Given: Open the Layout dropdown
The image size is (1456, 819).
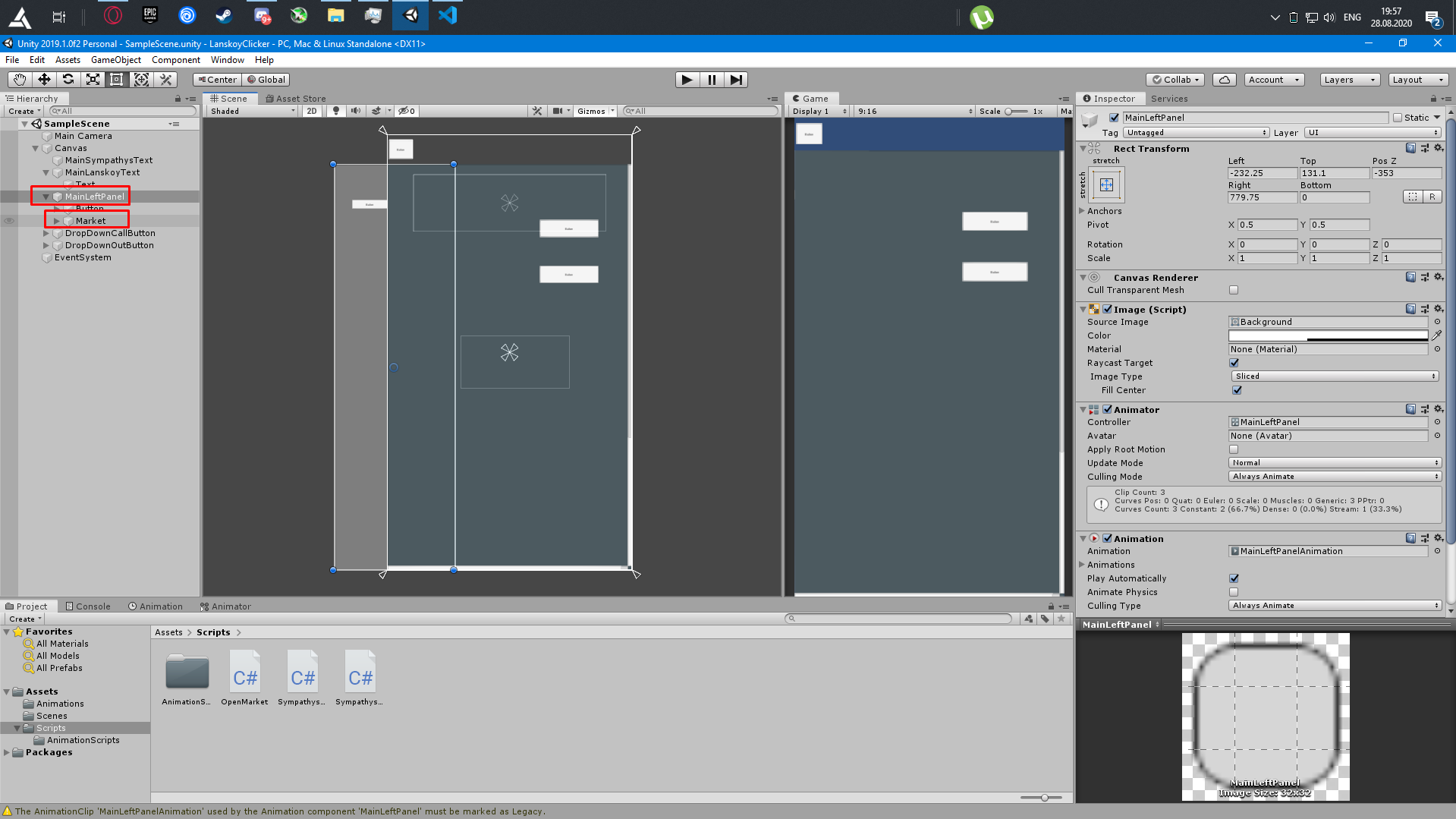Looking at the screenshot, I should click(x=1418, y=80).
